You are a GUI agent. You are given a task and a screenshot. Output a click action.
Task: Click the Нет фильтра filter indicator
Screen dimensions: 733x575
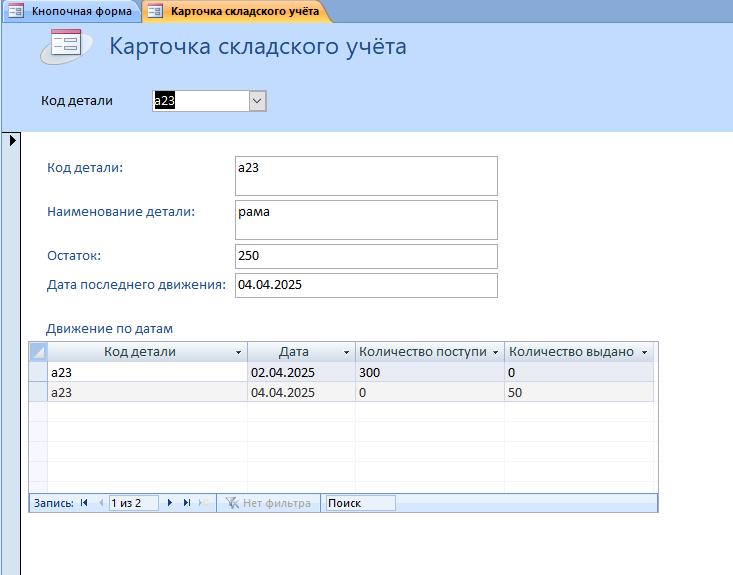(x=268, y=503)
